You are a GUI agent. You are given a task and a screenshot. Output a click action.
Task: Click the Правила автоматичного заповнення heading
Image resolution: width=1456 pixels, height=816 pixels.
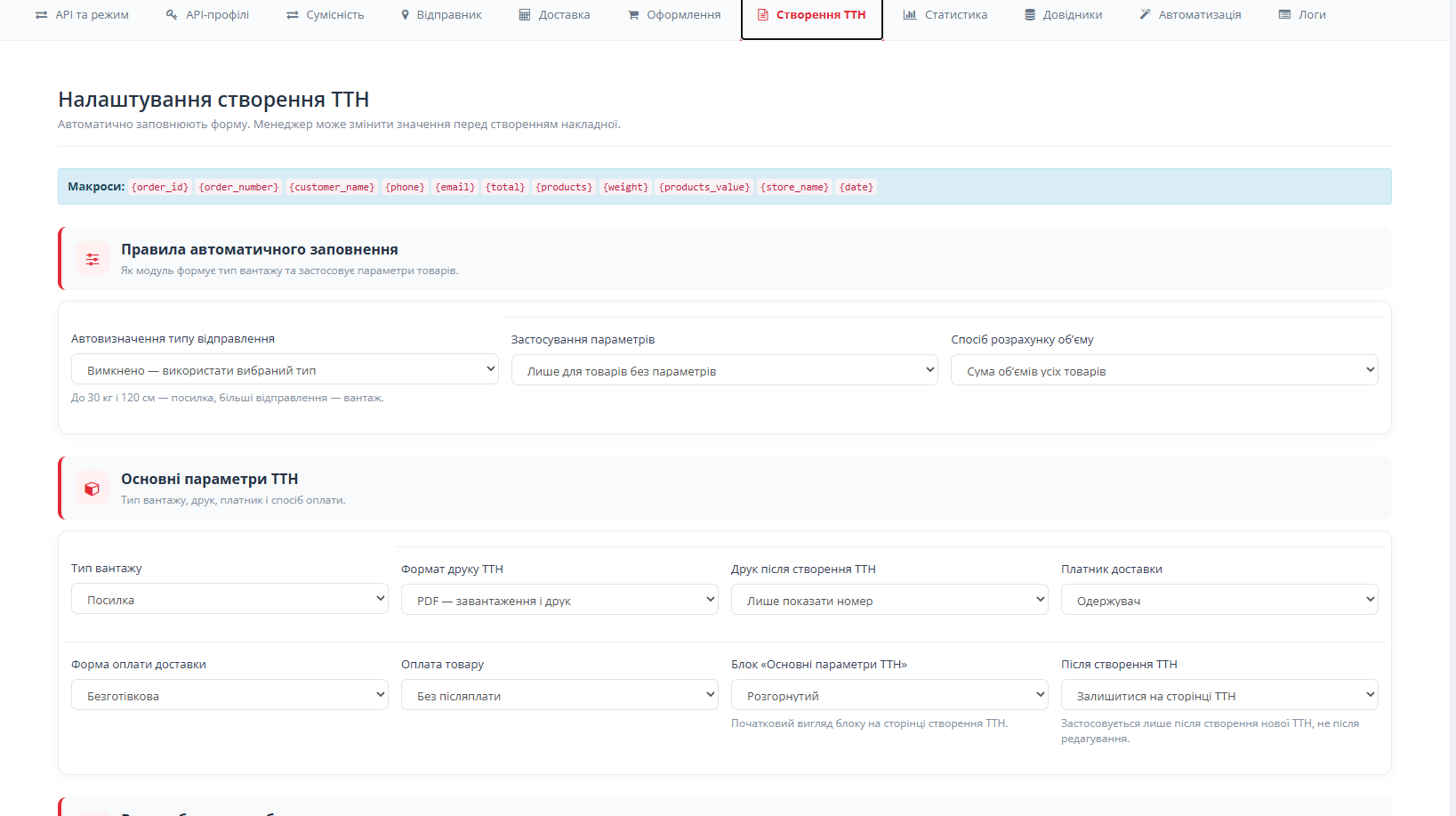(260, 250)
